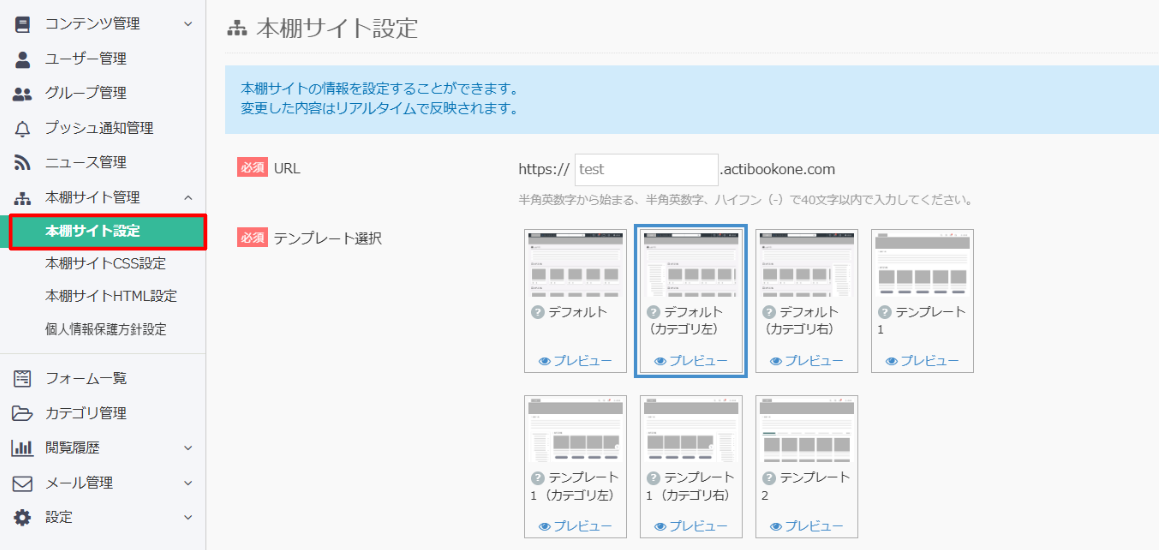Click the group management people icon
The width and height of the screenshot is (1160, 550).
pyautogui.click(x=22, y=94)
